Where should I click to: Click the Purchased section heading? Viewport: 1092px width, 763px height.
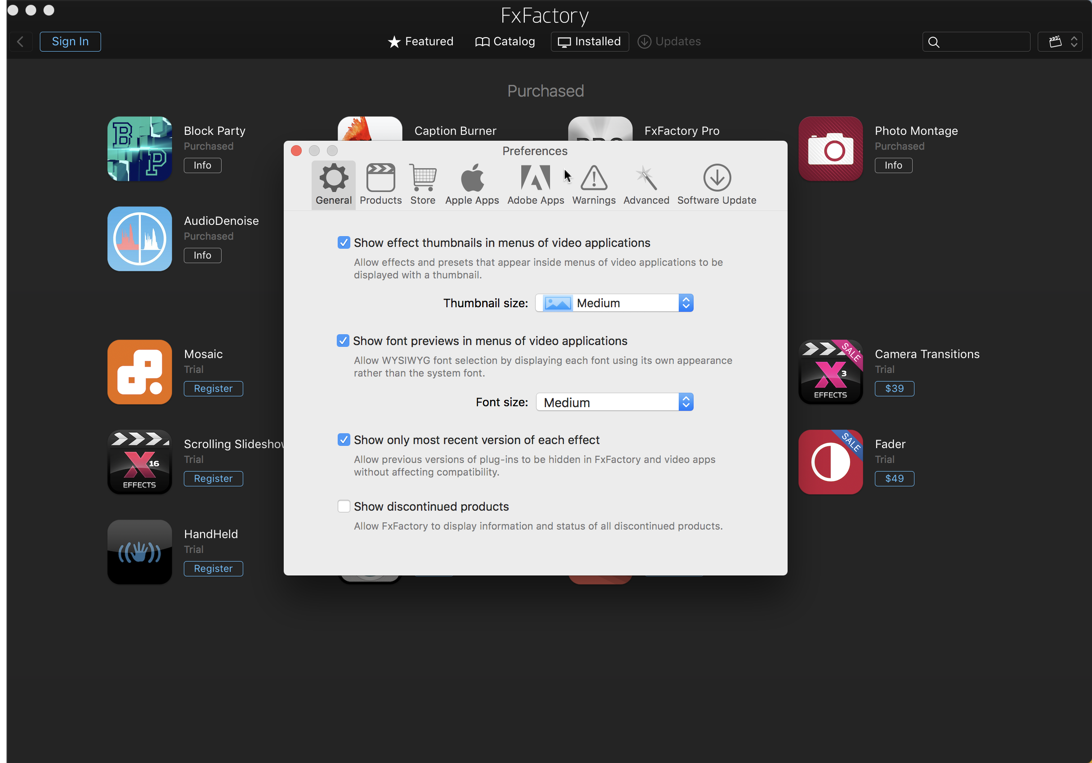545,91
